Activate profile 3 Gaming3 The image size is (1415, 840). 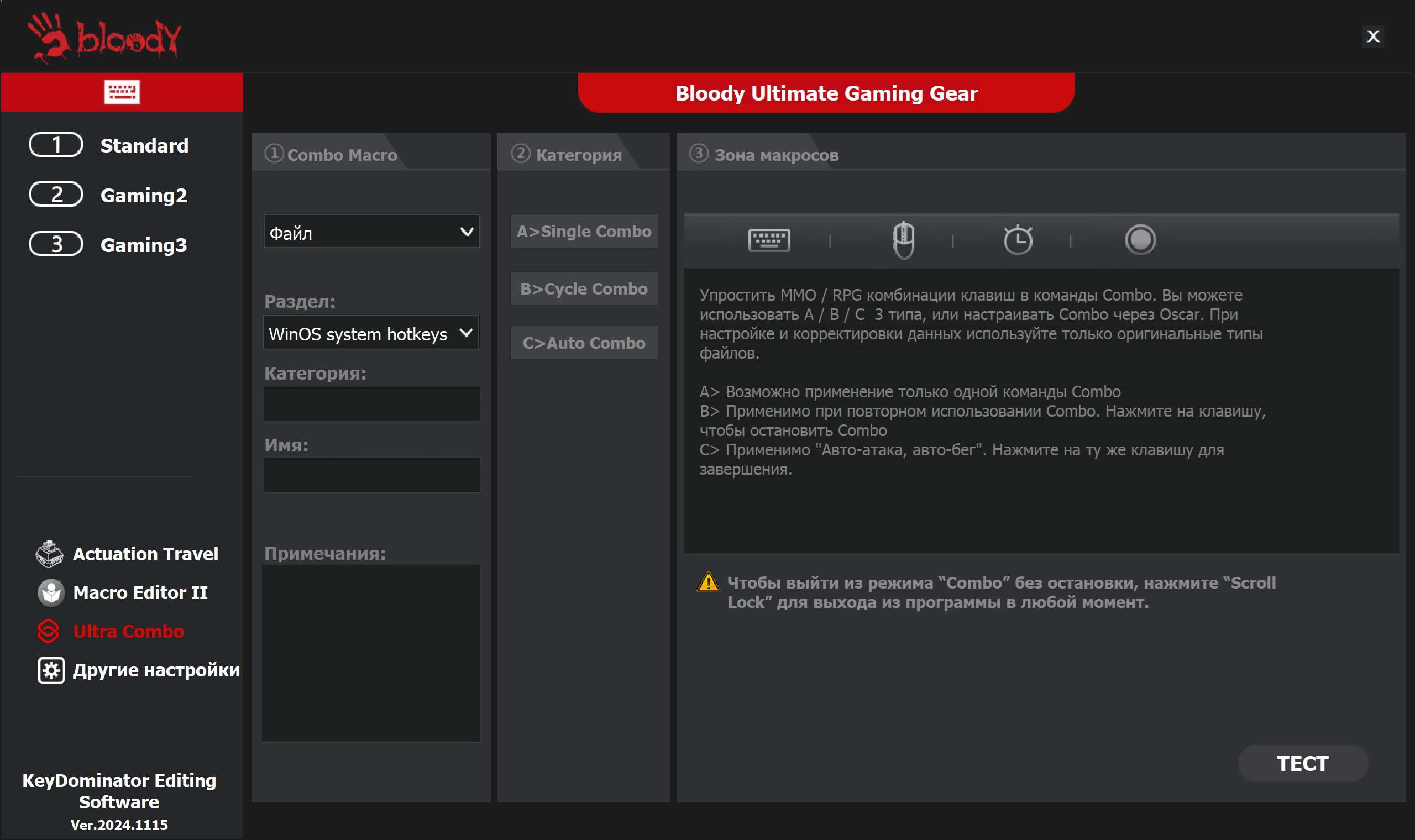click(56, 244)
